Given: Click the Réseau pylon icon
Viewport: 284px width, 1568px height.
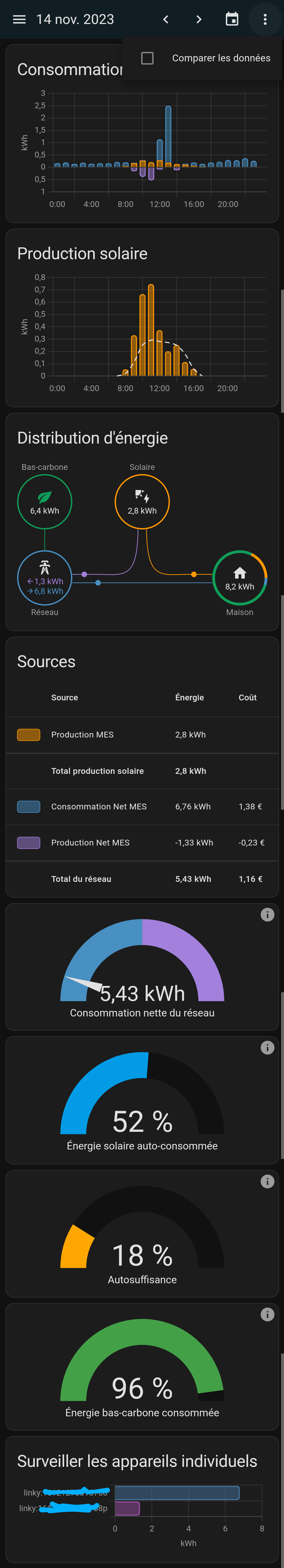Looking at the screenshot, I should tap(44, 567).
